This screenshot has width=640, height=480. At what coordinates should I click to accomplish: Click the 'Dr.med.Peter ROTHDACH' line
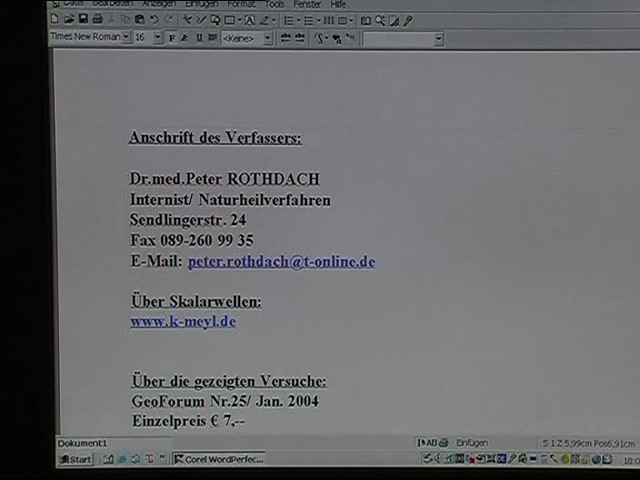click(224, 179)
